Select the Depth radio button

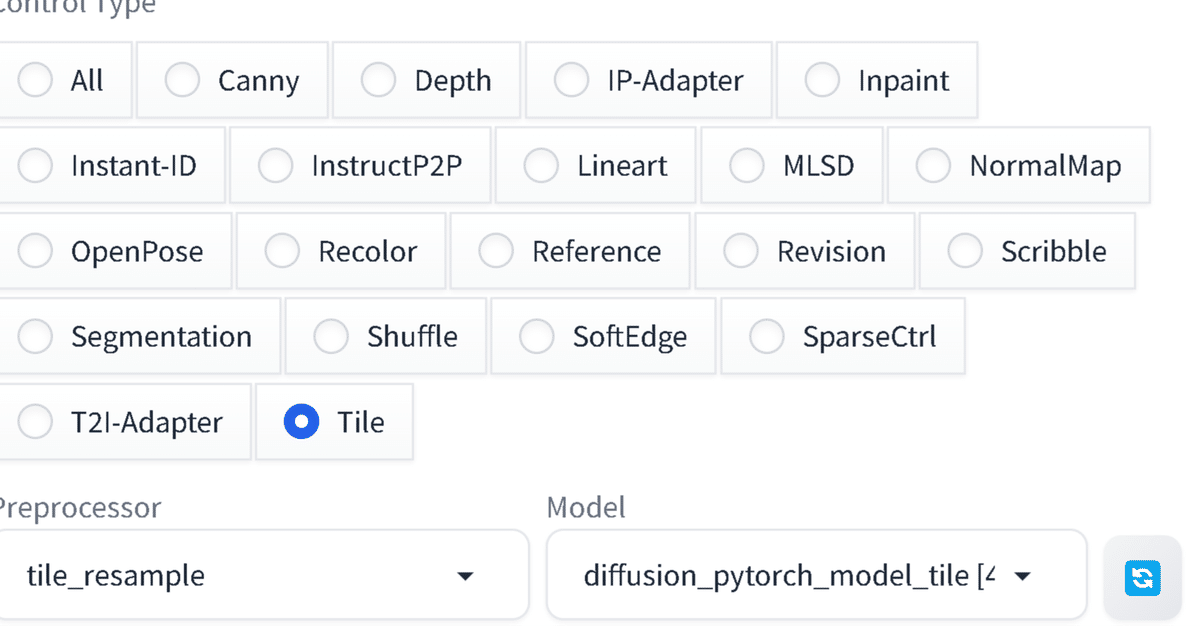click(x=379, y=80)
